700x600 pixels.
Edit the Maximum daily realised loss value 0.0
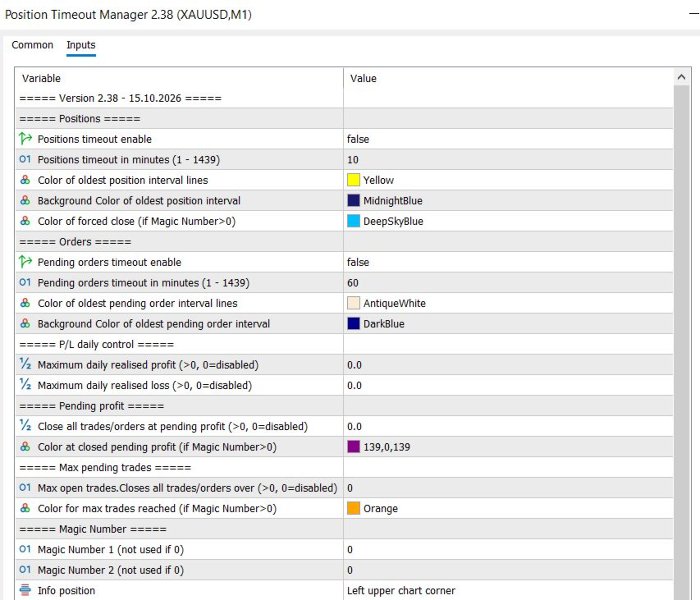tap(508, 385)
